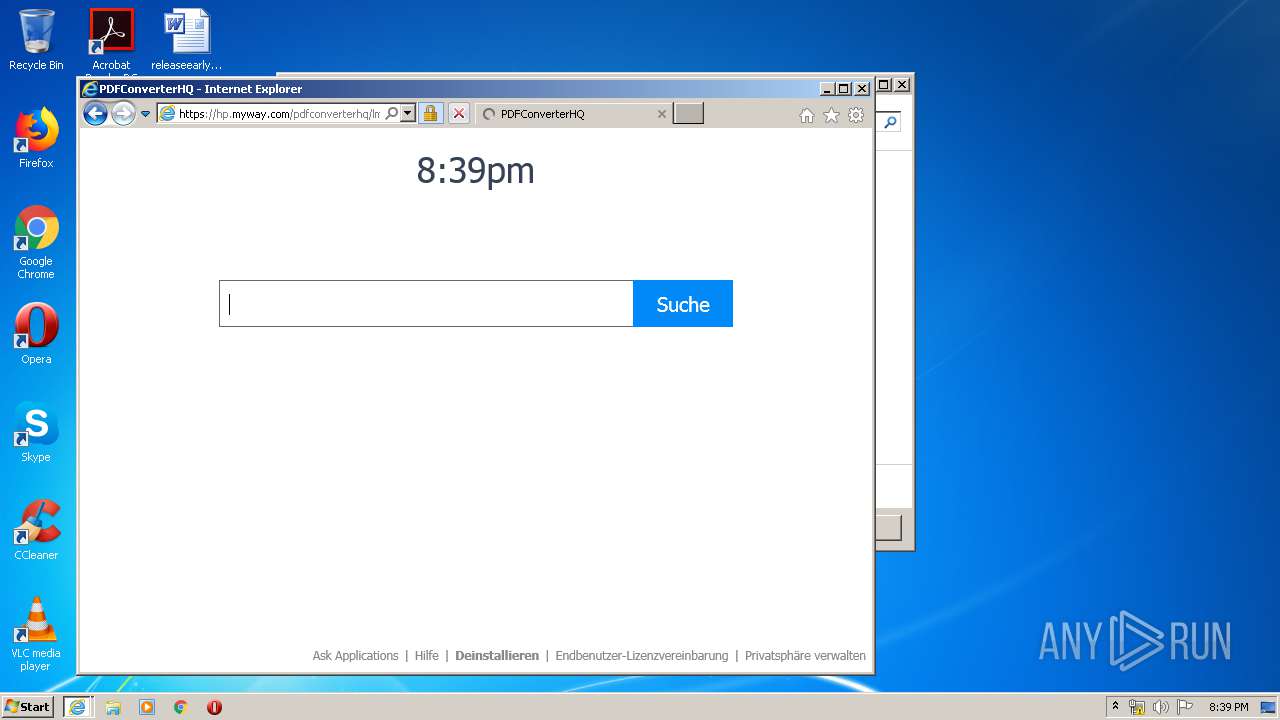Open favorites star icon
The image size is (1280, 720).
pos(831,116)
